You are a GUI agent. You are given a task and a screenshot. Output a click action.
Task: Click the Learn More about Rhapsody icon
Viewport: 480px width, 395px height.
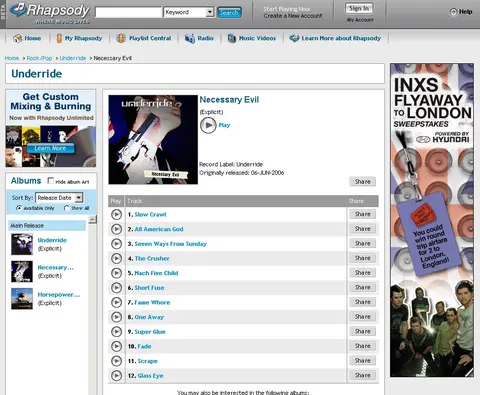[x=294, y=38]
